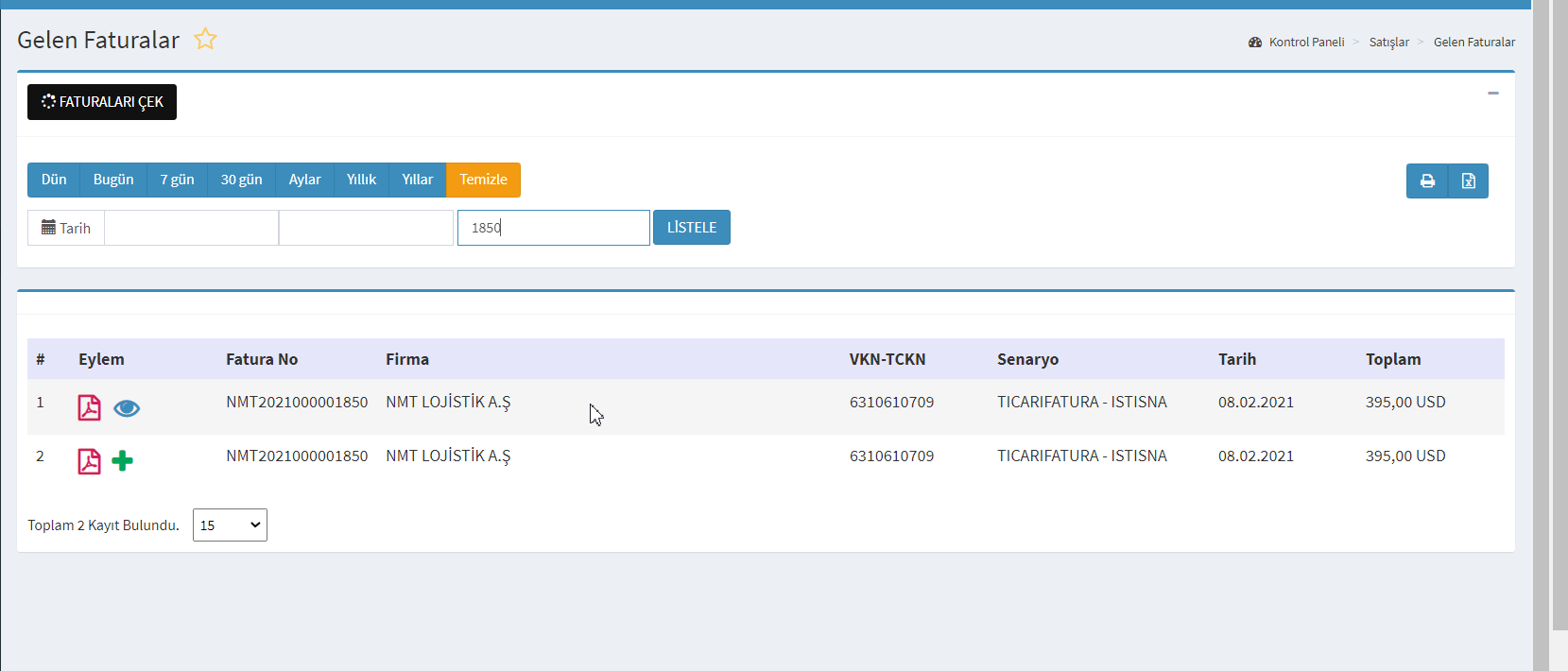Select the 30 gün filter

241,180
